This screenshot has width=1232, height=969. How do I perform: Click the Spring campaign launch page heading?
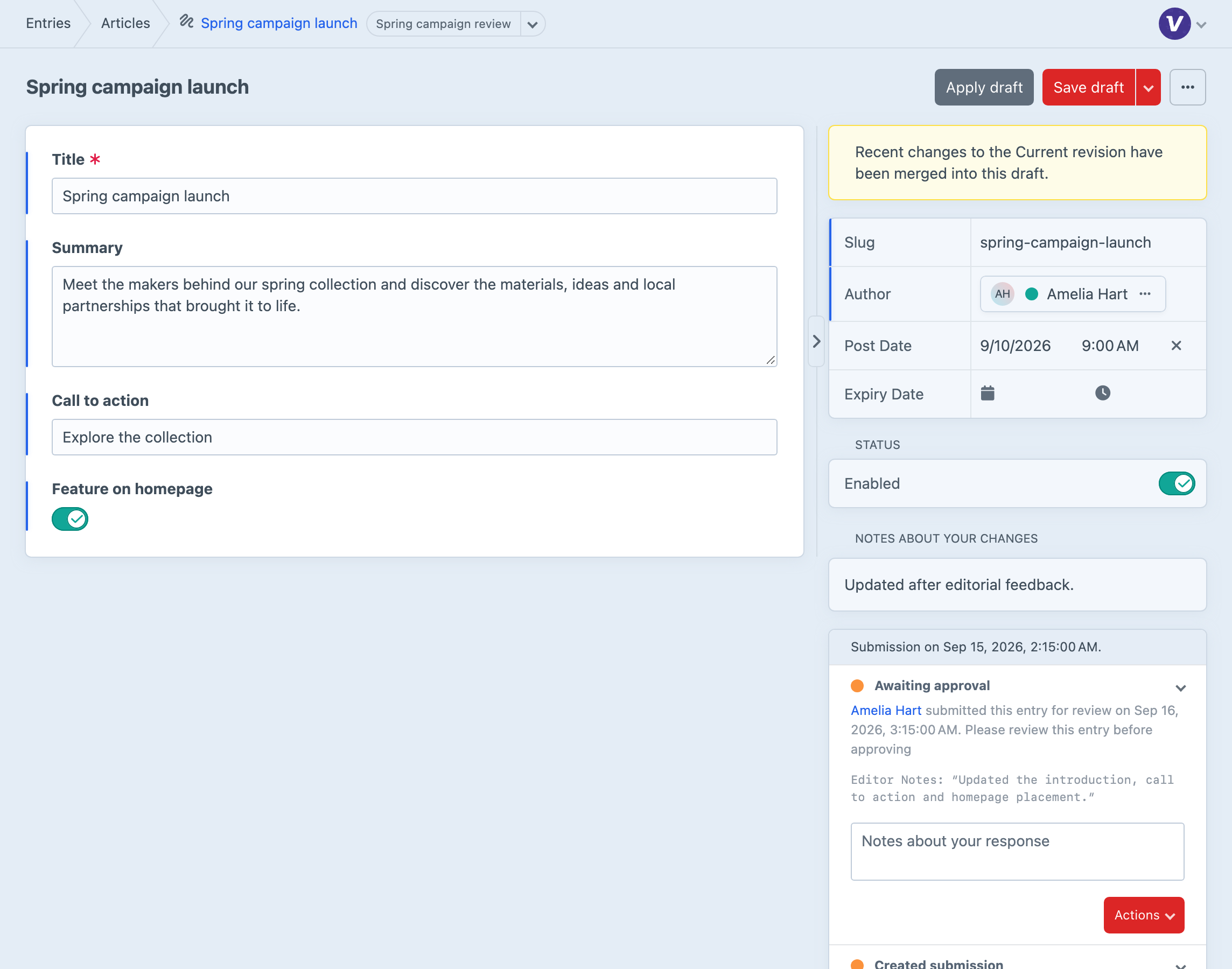pyautogui.click(x=137, y=87)
